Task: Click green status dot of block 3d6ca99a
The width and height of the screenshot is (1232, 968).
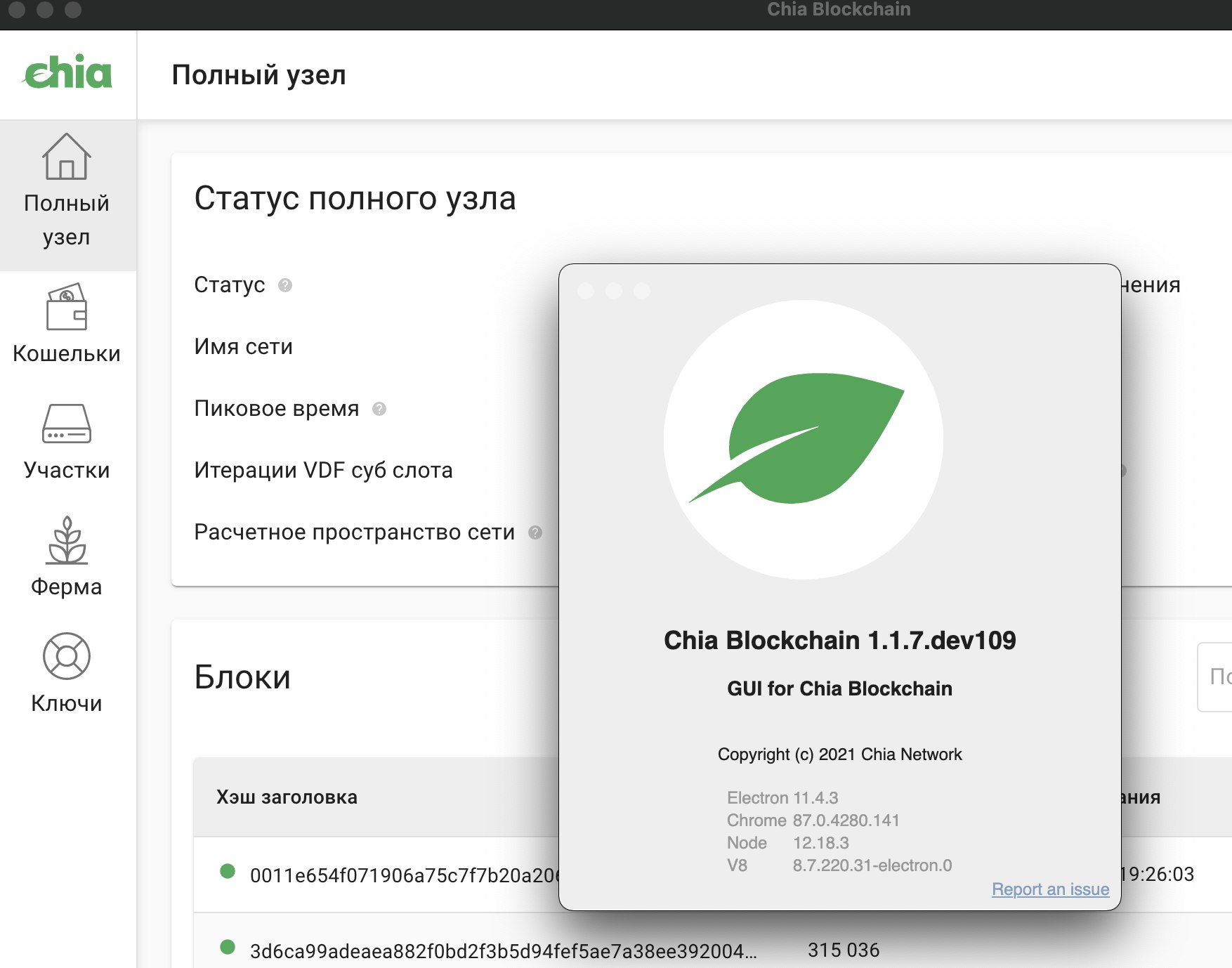Action: (x=228, y=948)
